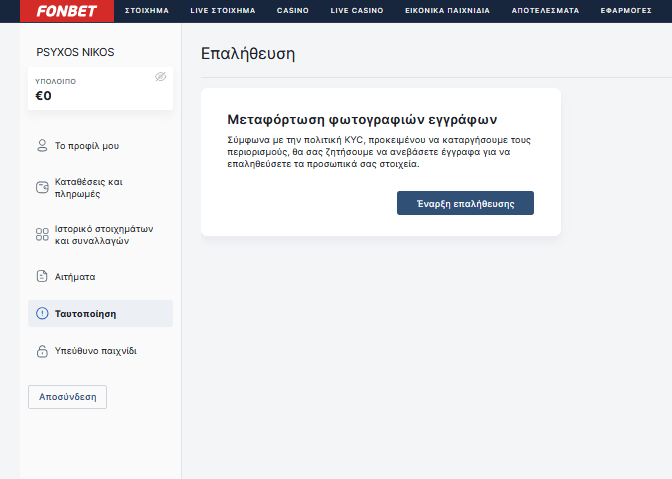672x479 pixels.
Task: Click the profile person icon
Action: point(42,146)
